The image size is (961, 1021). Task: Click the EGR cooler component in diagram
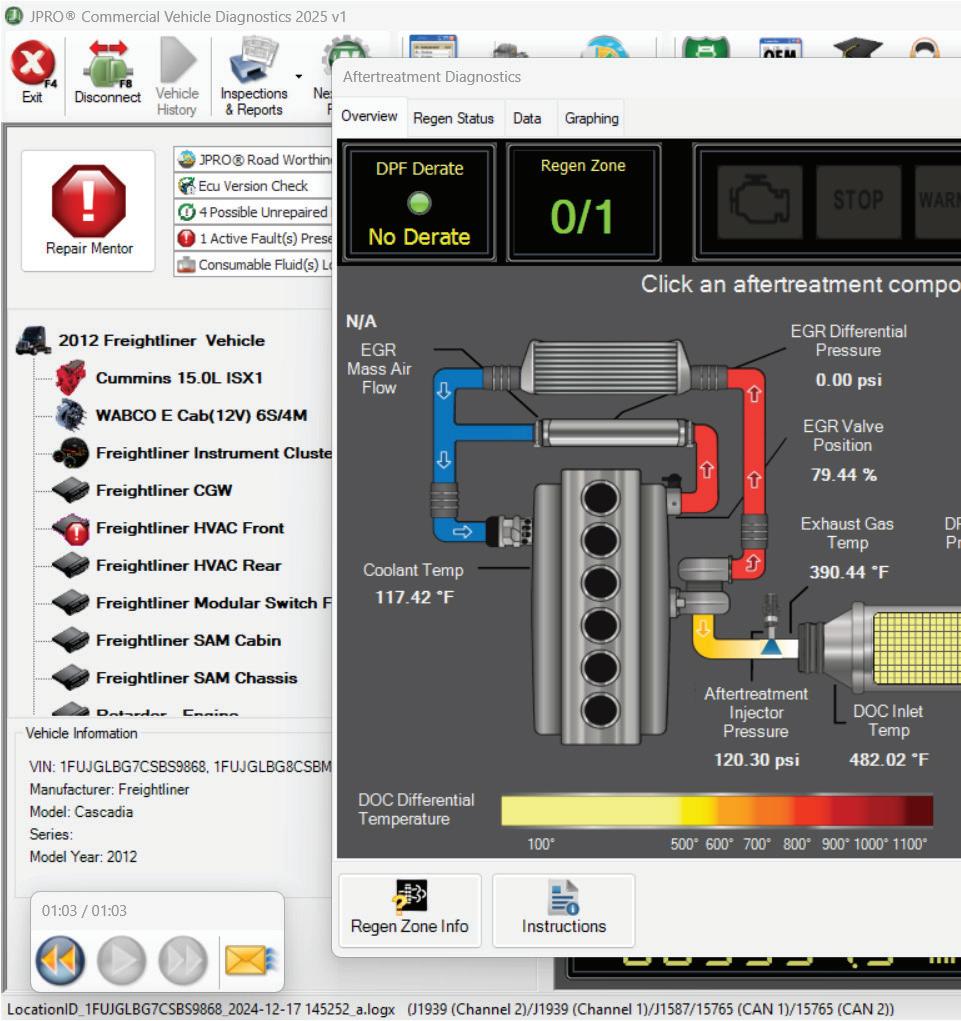click(x=613, y=432)
